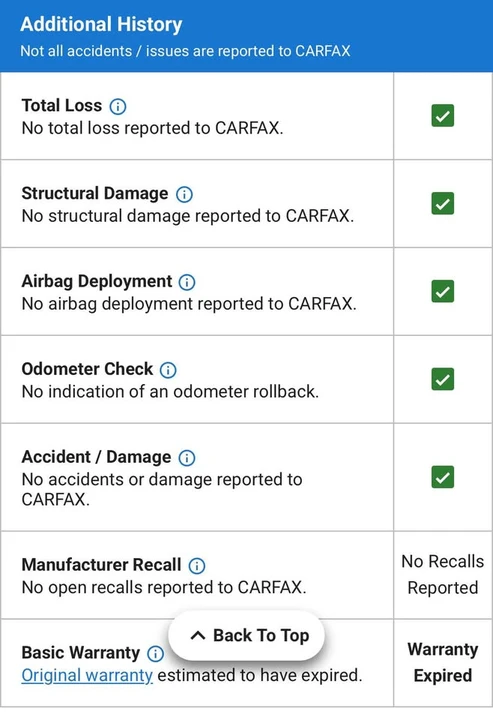The image size is (493, 720).
Task: View Manufacturer Recall info icon
Action: click(x=197, y=566)
